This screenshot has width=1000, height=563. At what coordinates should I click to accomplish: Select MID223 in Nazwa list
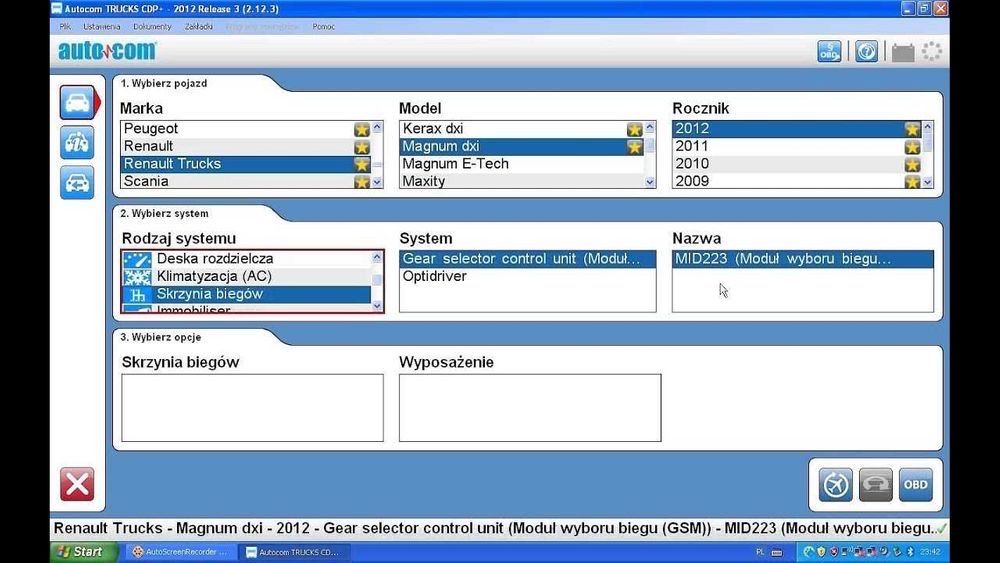pos(803,258)
